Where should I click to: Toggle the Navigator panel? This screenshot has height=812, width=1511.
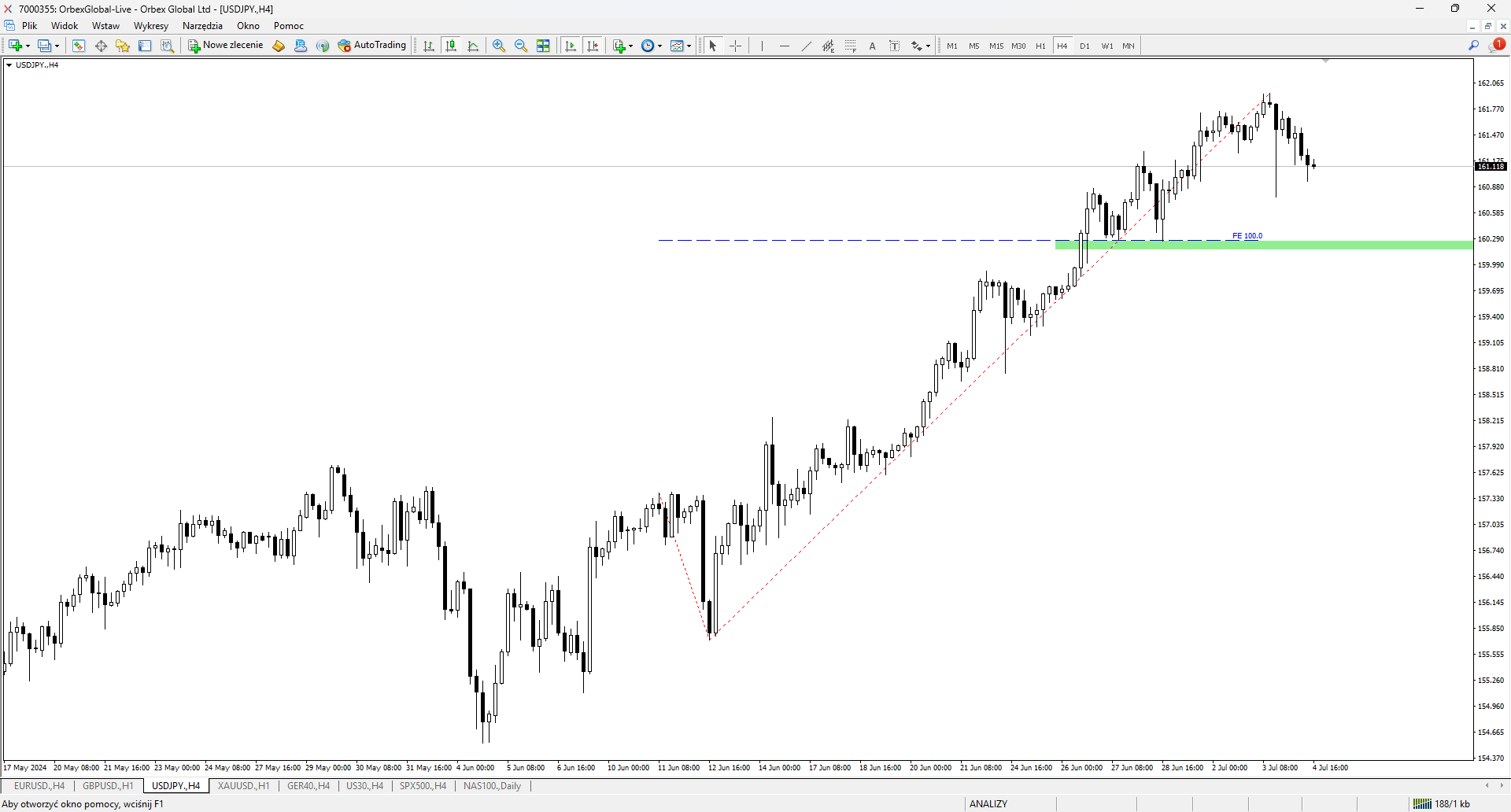click(x=123, y=46)
